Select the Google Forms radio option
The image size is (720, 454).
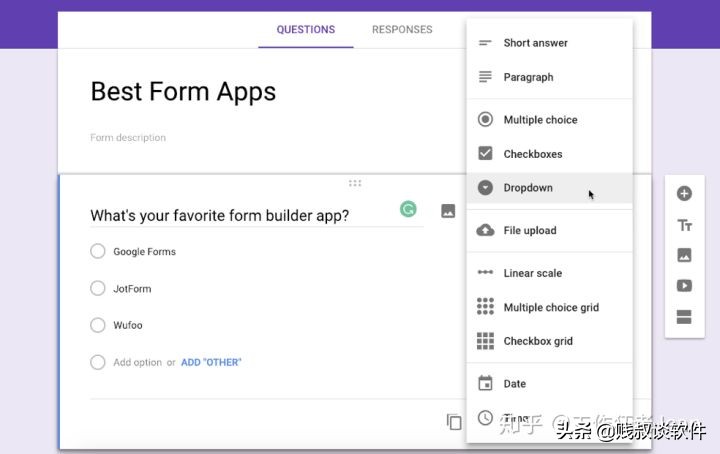coord(98,251)
